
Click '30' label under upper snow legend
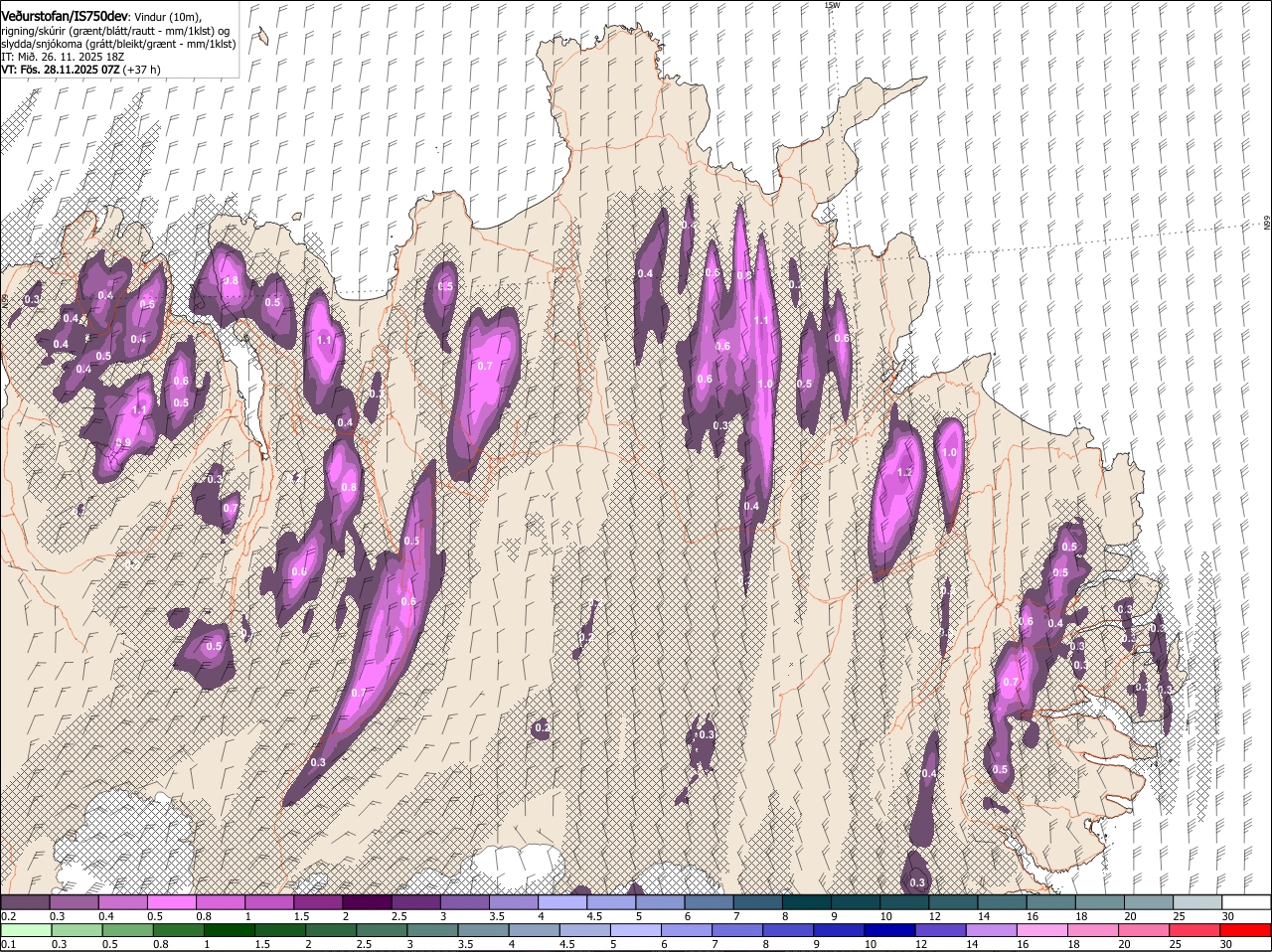1228,916
